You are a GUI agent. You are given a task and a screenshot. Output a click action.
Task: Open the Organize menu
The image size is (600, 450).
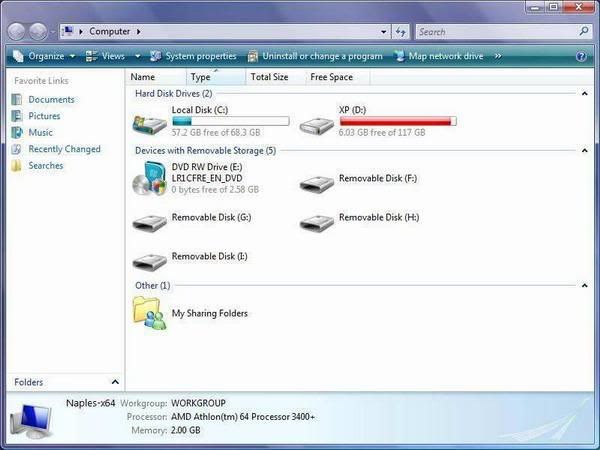(x=44, y=56)
